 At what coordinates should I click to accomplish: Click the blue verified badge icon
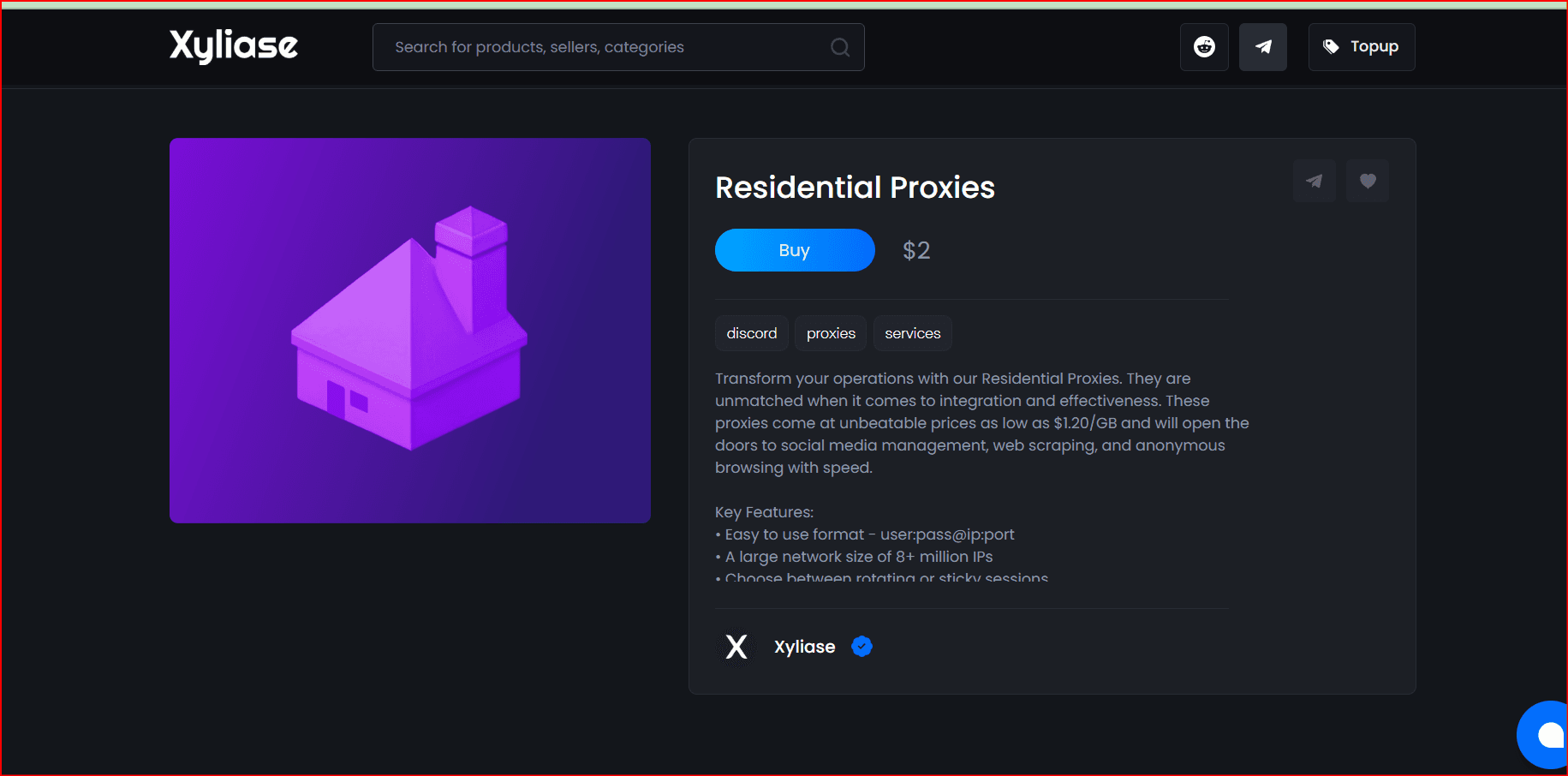[x=862, y=647]
